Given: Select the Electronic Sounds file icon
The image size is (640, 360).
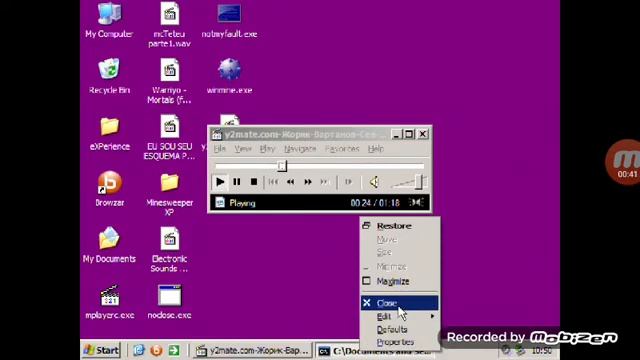Looking at the screenshot, I should (169, 250).
